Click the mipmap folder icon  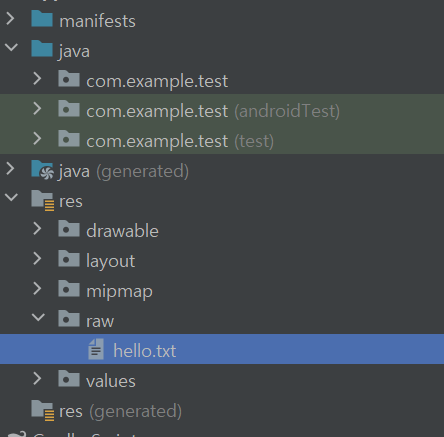click(x=69, y=289)
